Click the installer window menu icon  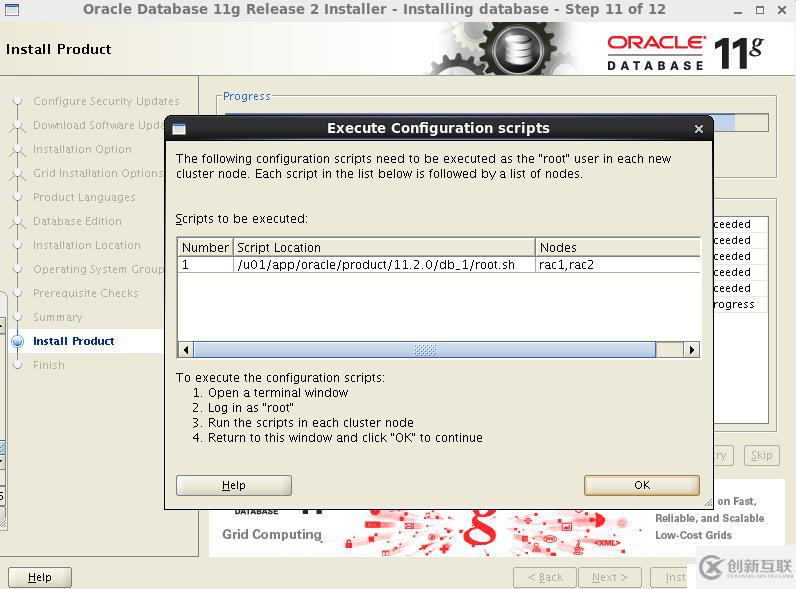[11, 9]
